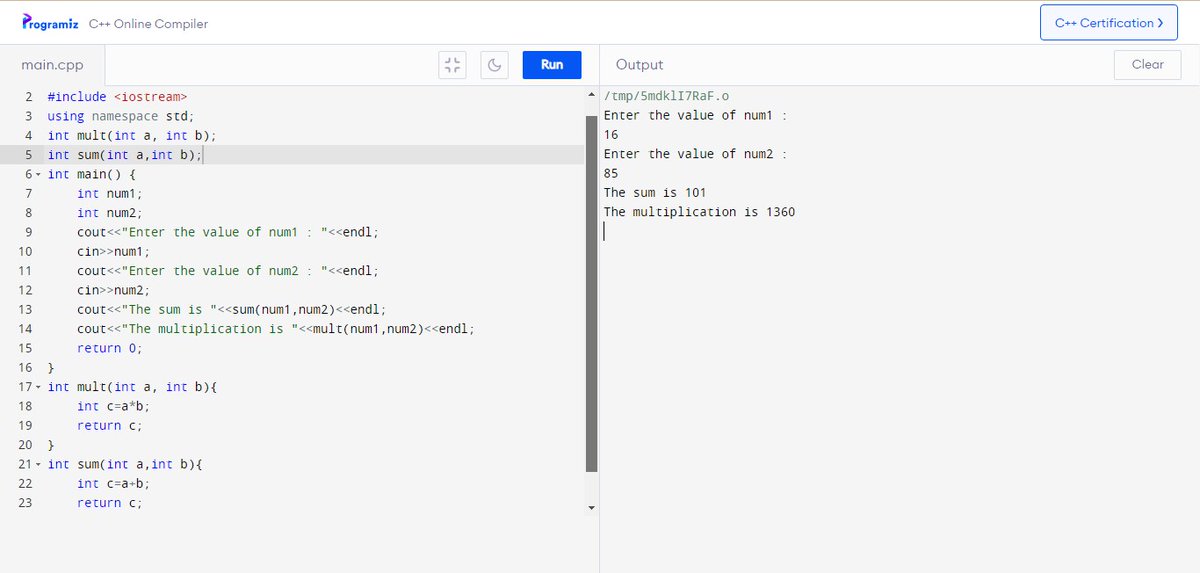The width and height of the screenshot is (1200, 573).
Task: Click the int num2 declaration line
Action: click(110, 213)
